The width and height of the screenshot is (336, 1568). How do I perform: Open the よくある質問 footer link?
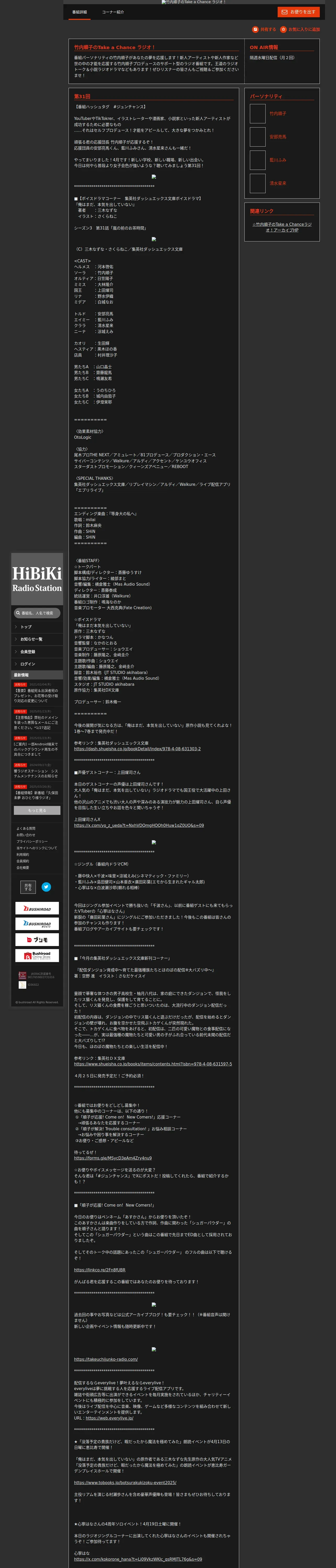[x=26, y=828]
